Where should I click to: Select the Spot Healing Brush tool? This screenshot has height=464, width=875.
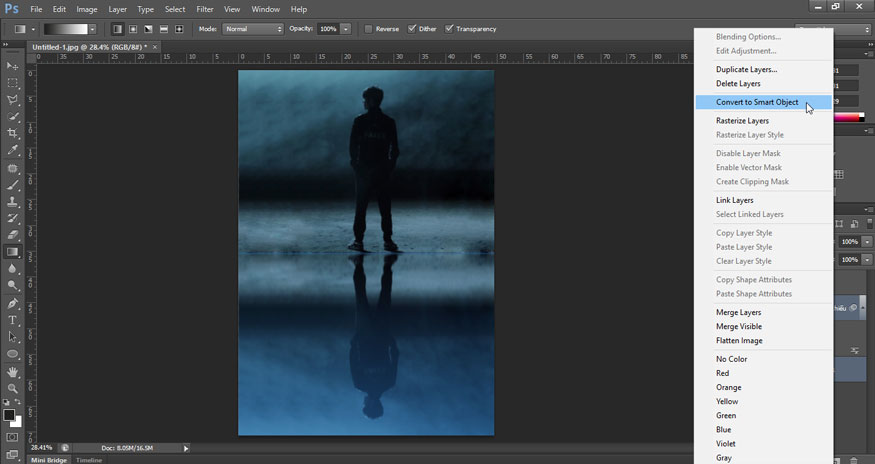coord(12,168)
